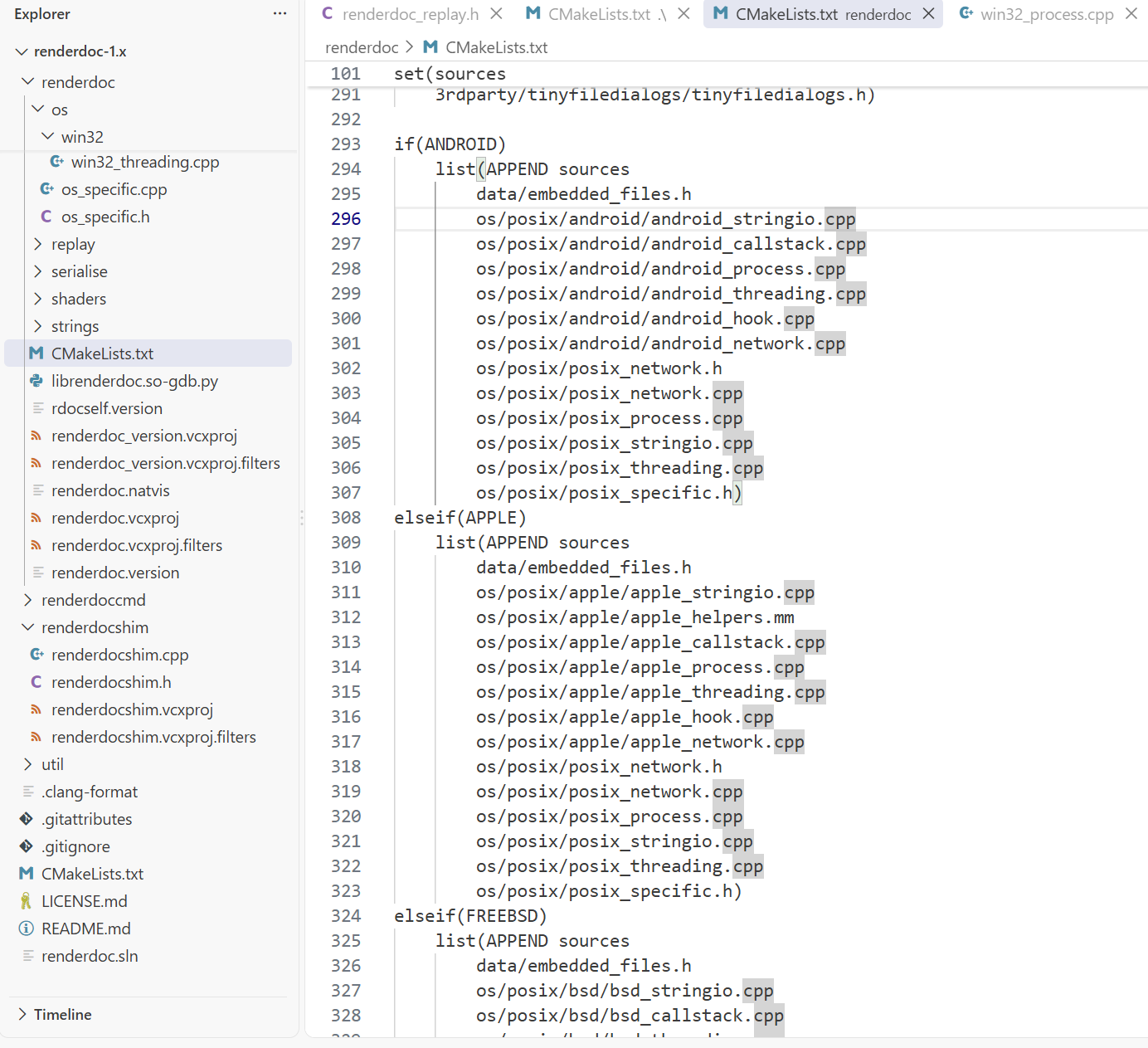Expand the replay folder
Image resolution: width=1148 pixels, height=1048 pixels.
pyautogui.click(x=38, y=244)
